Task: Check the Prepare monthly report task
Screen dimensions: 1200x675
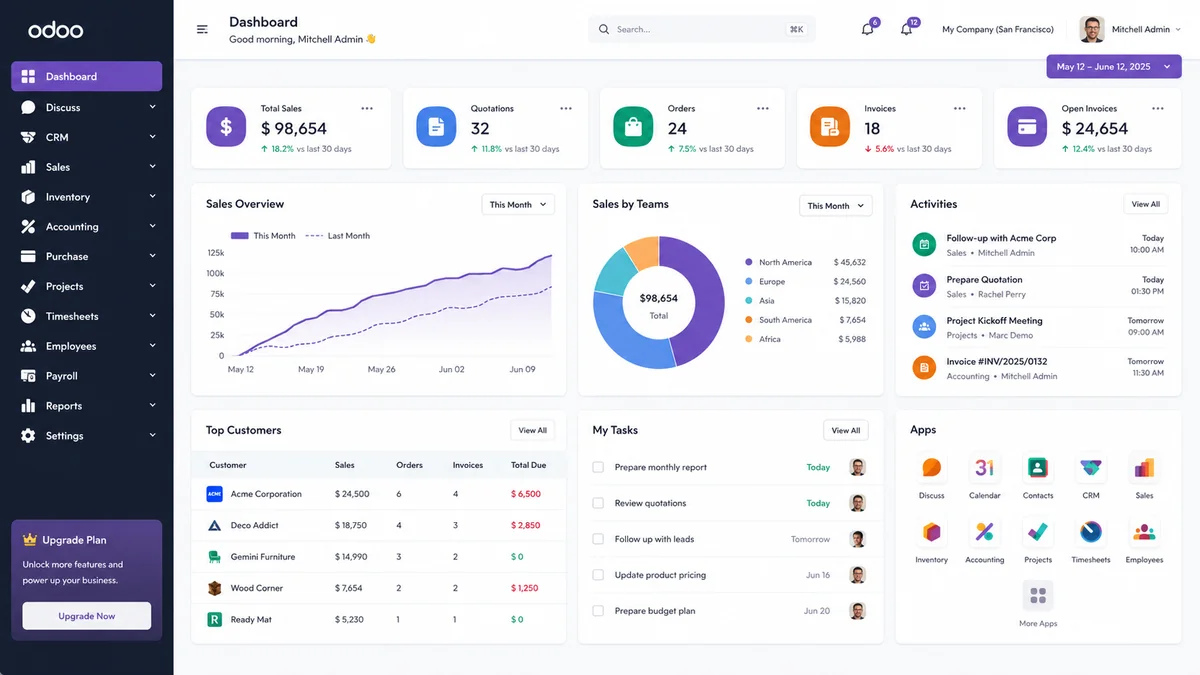Action: [x=598, y=467]
